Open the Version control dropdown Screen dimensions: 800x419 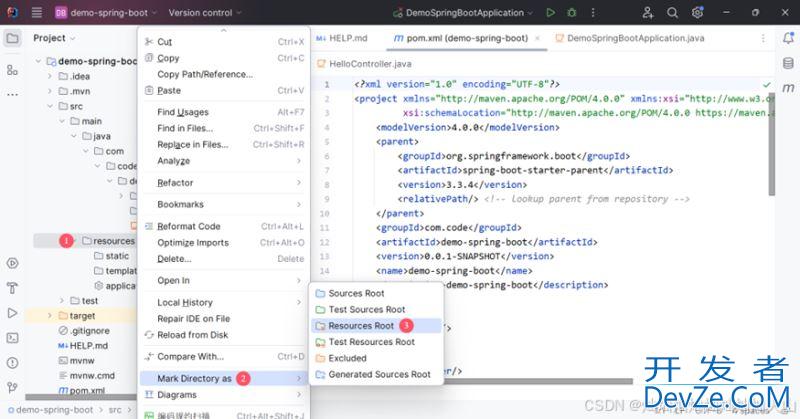click(205, 13)
